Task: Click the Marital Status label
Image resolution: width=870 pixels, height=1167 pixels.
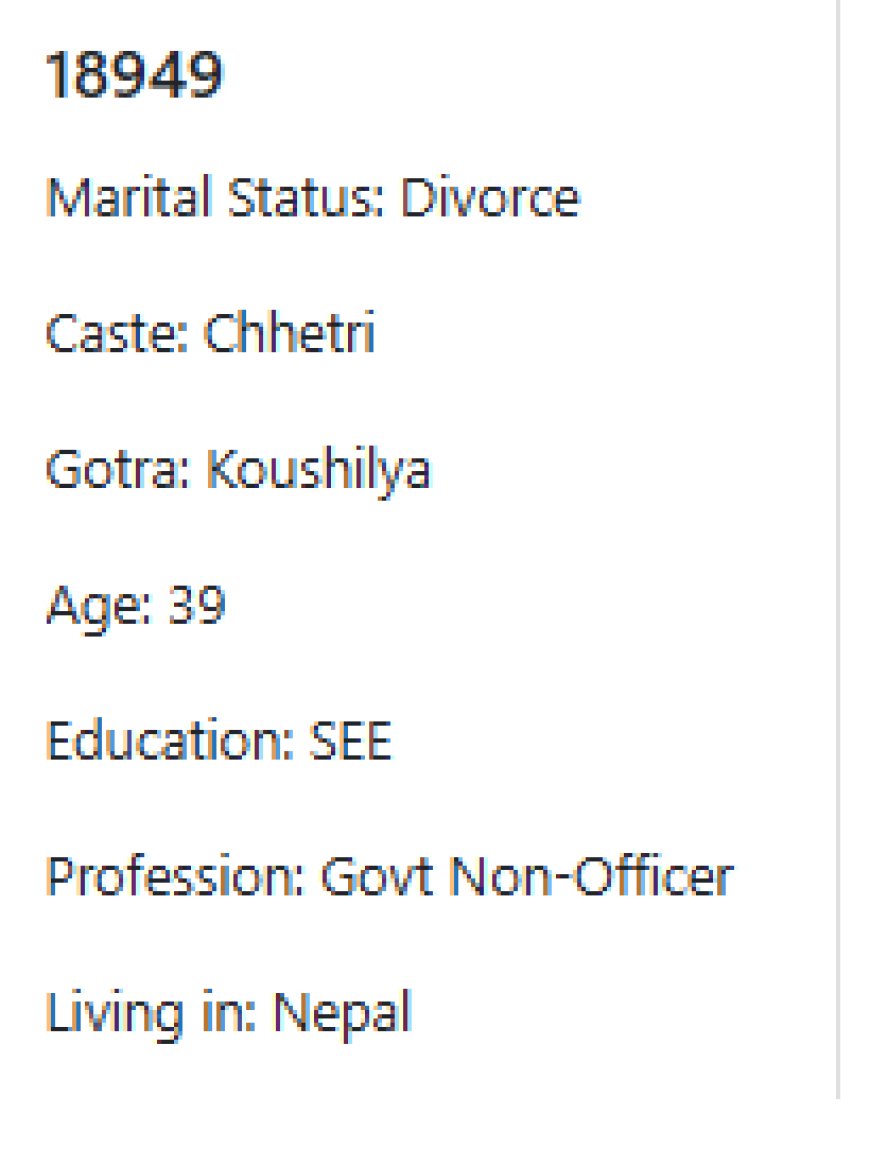Action: point(216,198)
